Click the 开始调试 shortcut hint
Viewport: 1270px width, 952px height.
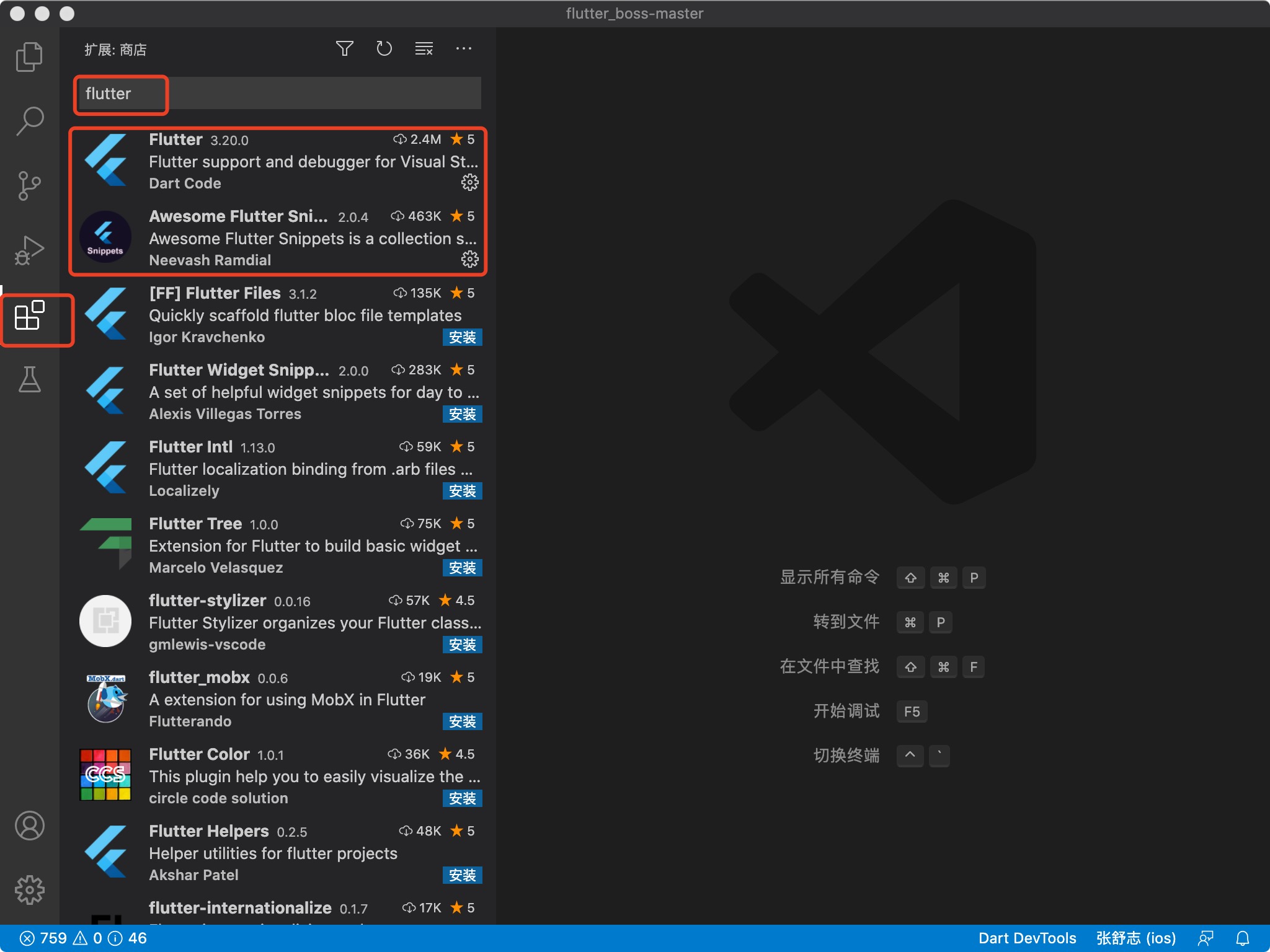pyautogui.click(x=846, y=711)
